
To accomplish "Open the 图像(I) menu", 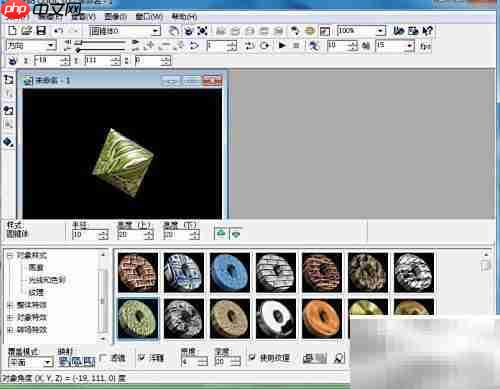I will [x=115, y=16].
